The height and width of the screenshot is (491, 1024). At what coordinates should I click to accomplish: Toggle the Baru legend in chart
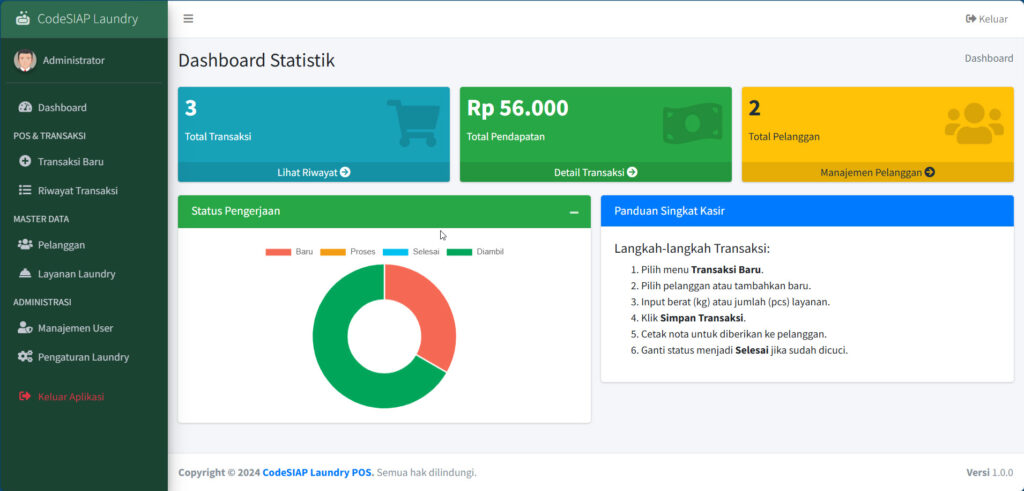tap(289, 252)
